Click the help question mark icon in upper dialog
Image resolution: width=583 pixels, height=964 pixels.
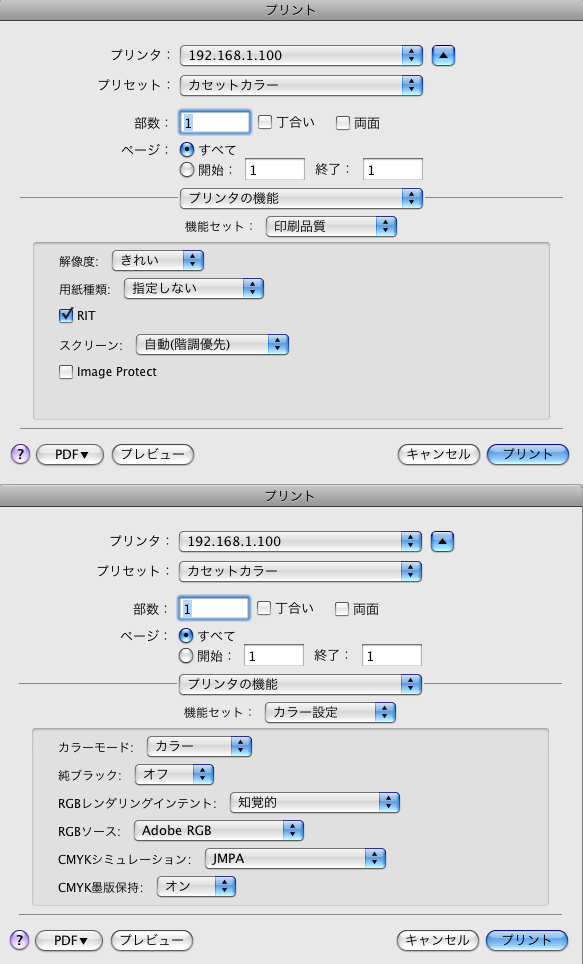pos(20,454)
